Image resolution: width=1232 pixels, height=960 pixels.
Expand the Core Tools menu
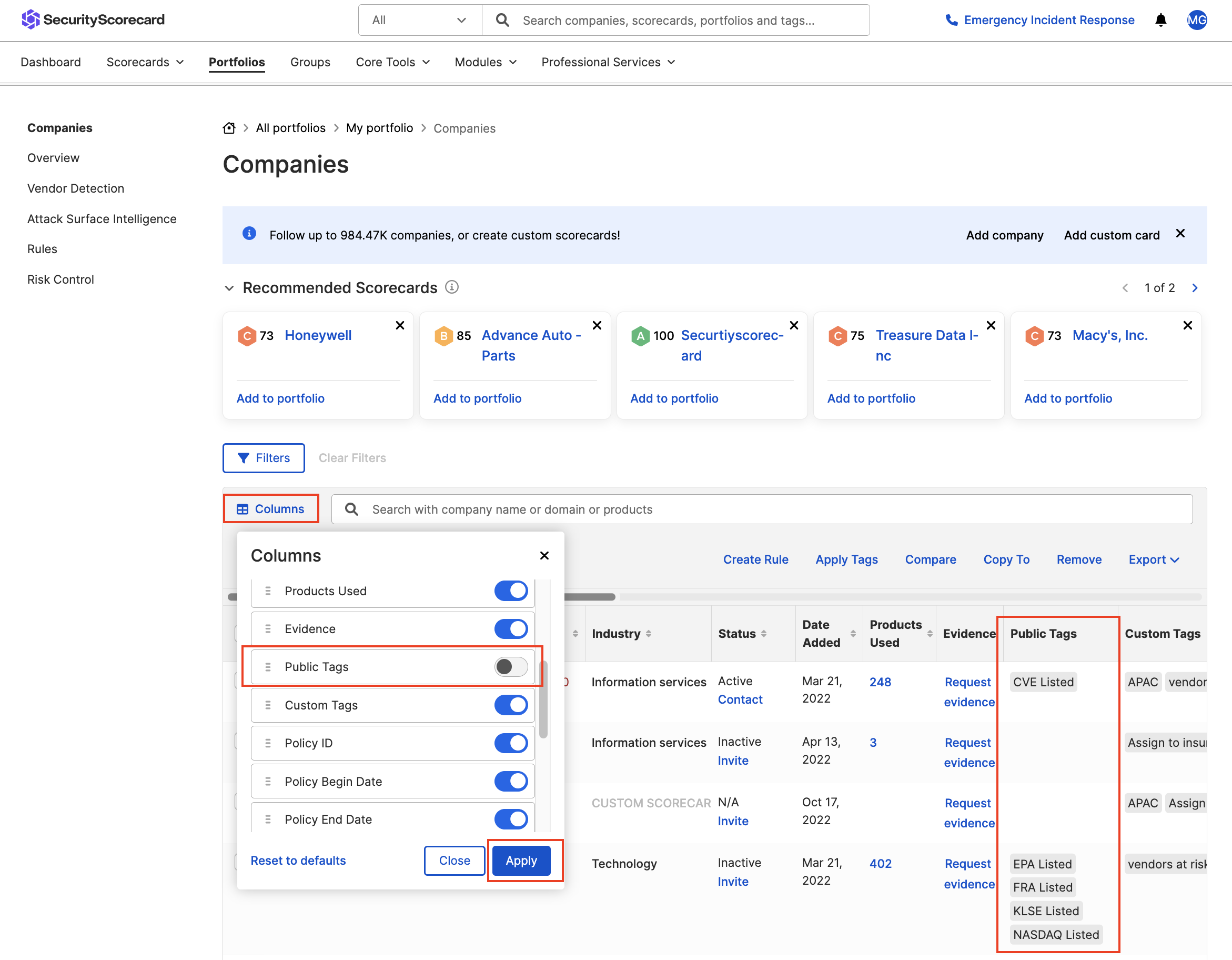click(x=392, y=62)
